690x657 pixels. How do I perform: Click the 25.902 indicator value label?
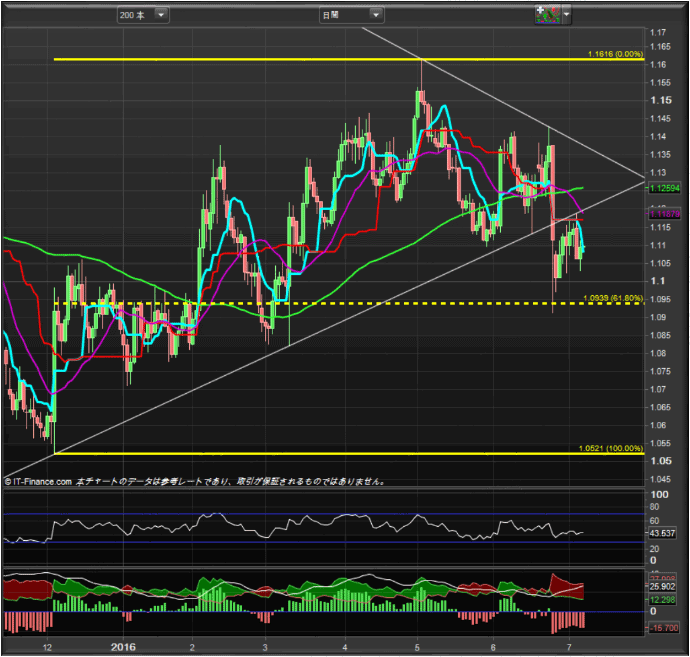point(662,587)
